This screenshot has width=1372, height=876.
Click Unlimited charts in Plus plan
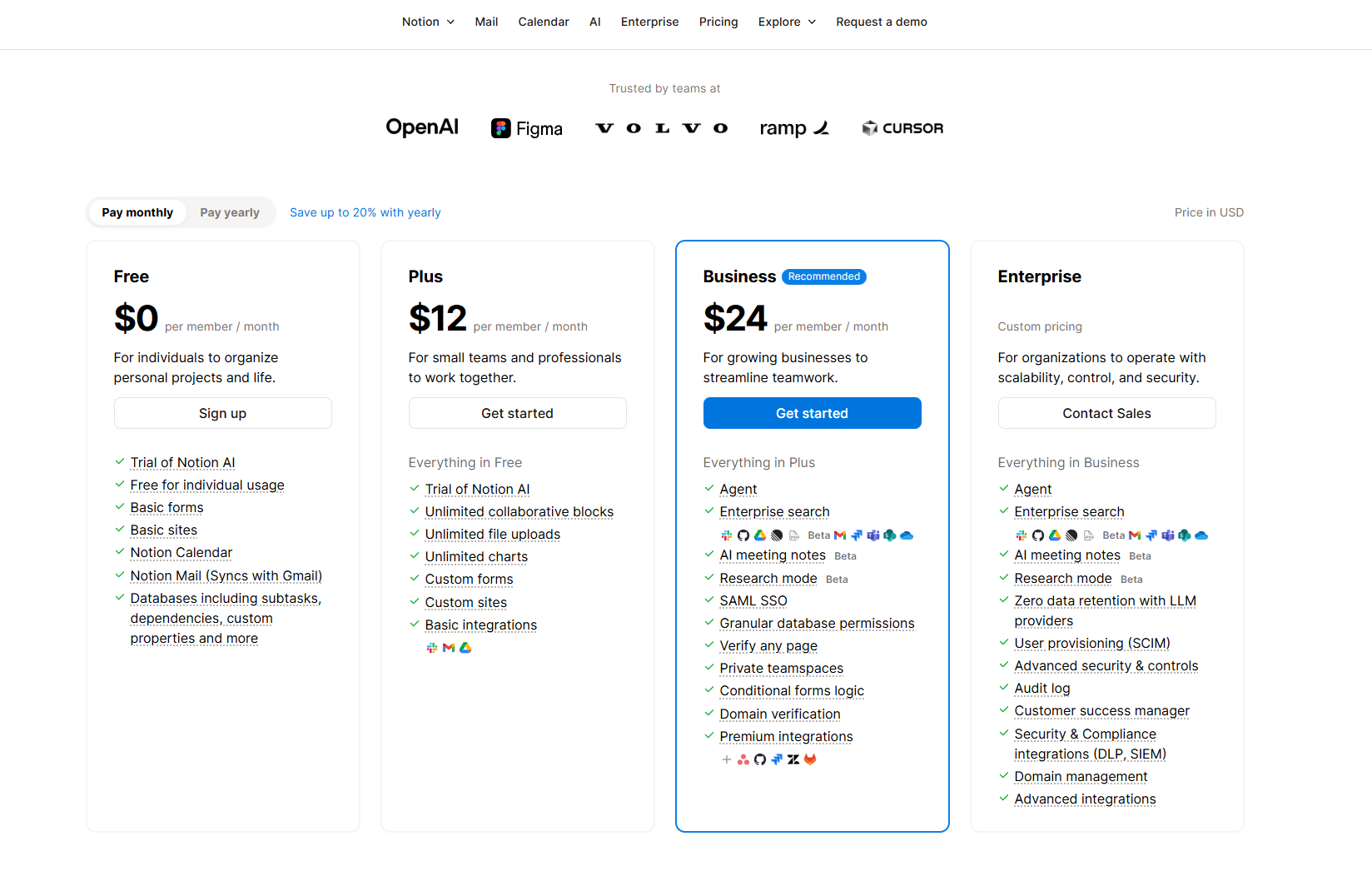[x=476, y=556]
